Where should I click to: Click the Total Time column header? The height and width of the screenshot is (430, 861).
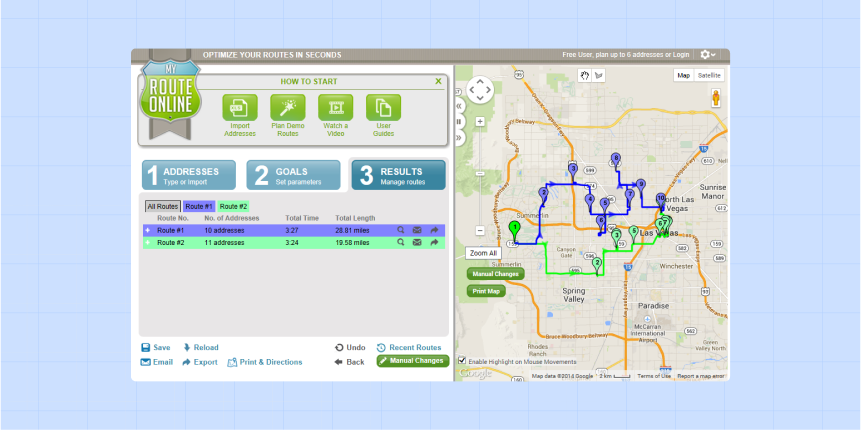coord(302,218)
